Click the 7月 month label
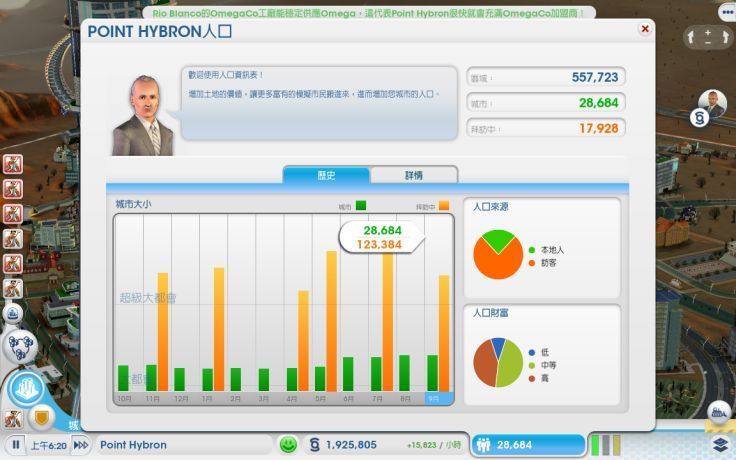The height and width of the screenshot is (460, 736). point(377,399)
